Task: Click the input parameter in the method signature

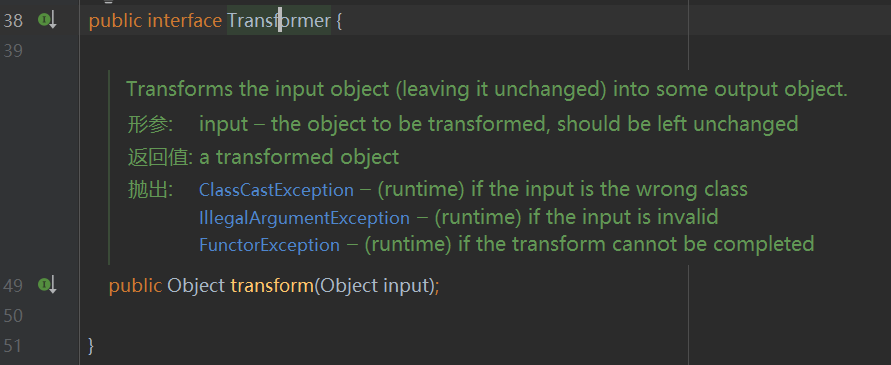Action: click(405, 285)
